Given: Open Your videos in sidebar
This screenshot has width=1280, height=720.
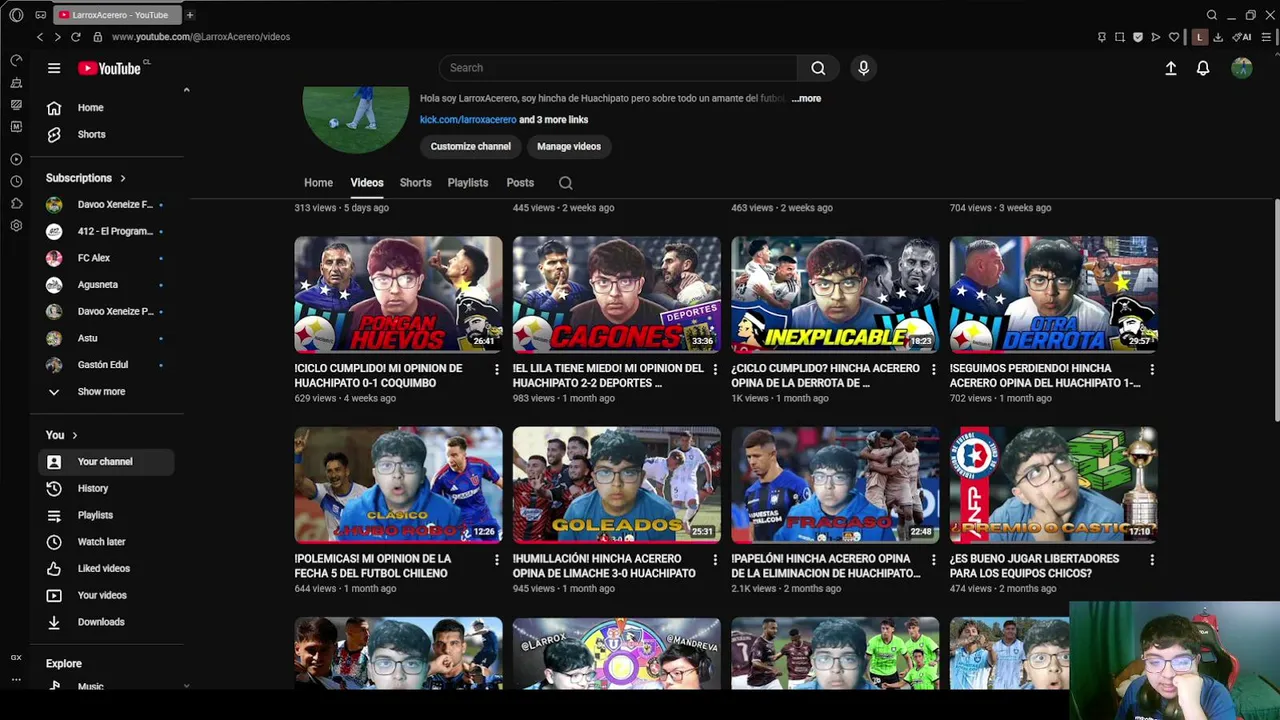Looking at the screenshot, I should pyautogui.click(x=106, y=595).
